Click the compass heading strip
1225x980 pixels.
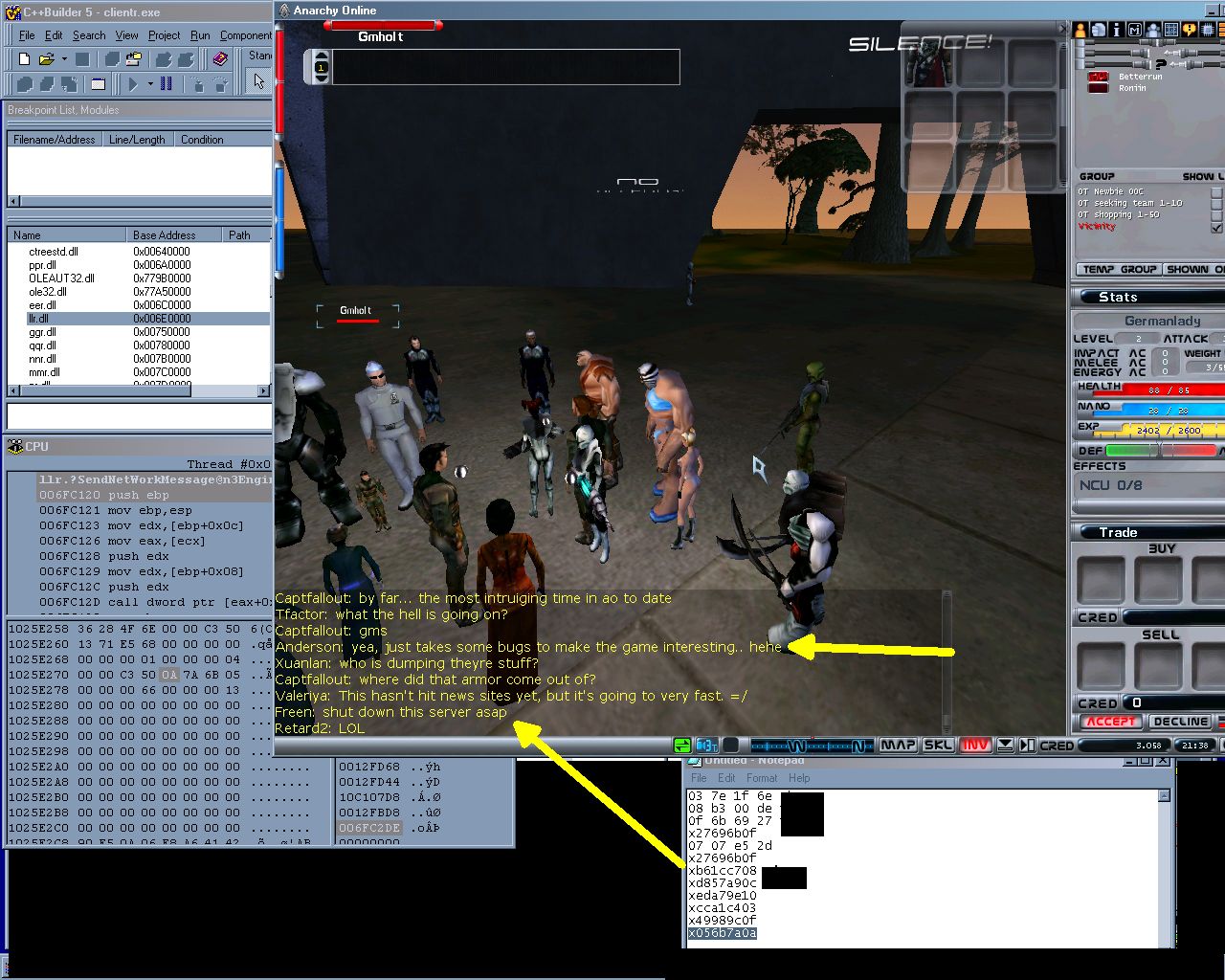tap(812, 746)
